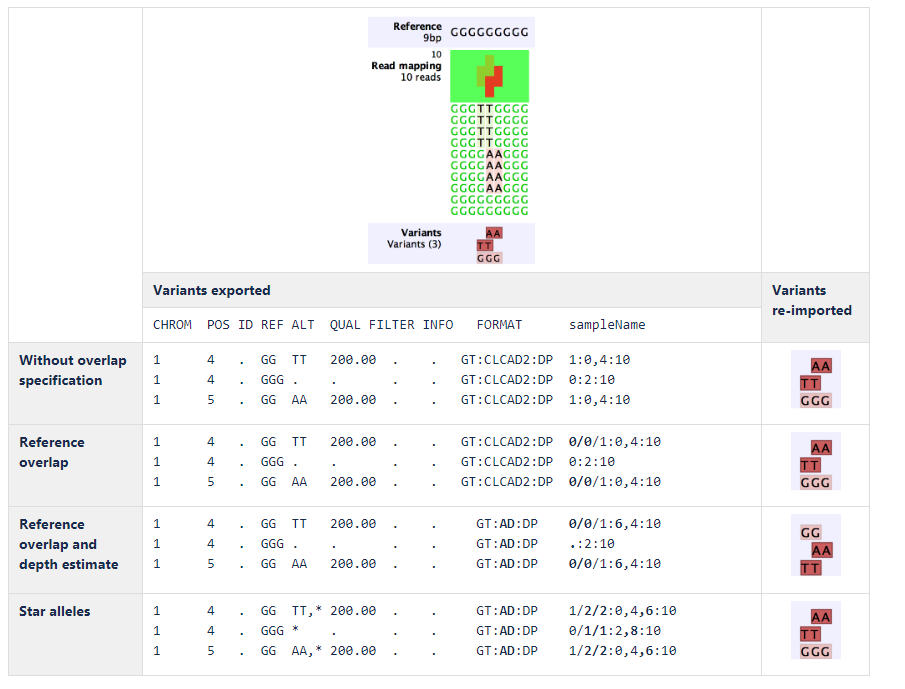
Task: Select the Without overlap specification row header
Action: click(x=73, y=370)
